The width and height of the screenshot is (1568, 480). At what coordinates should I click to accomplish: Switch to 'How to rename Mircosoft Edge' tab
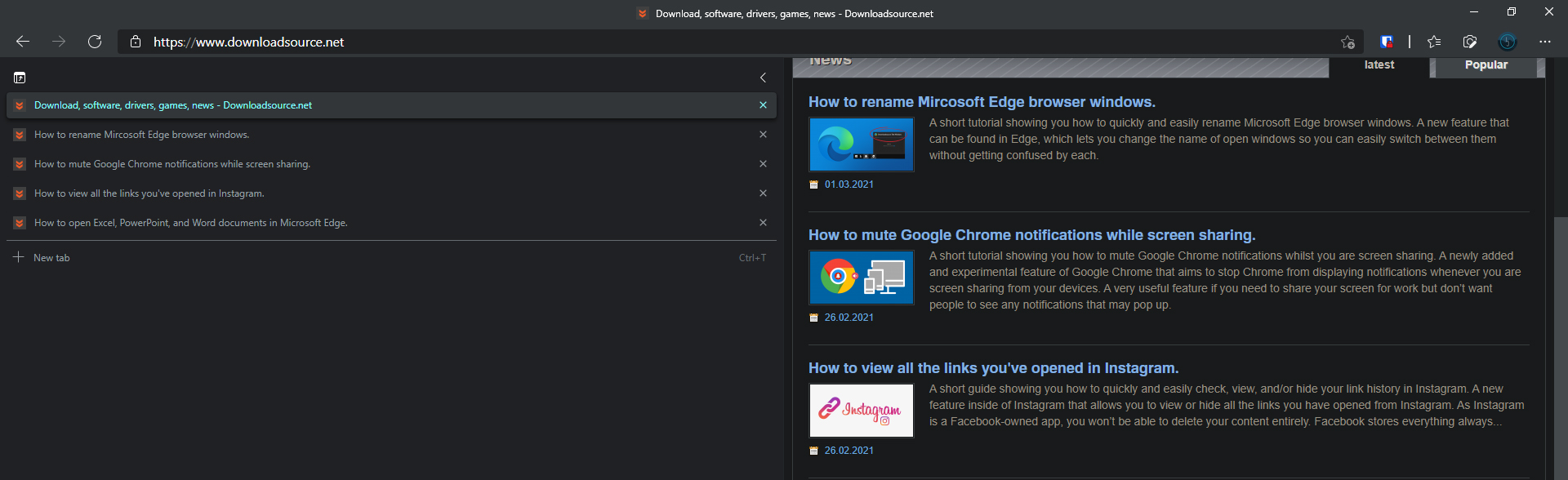click(391, 135)
